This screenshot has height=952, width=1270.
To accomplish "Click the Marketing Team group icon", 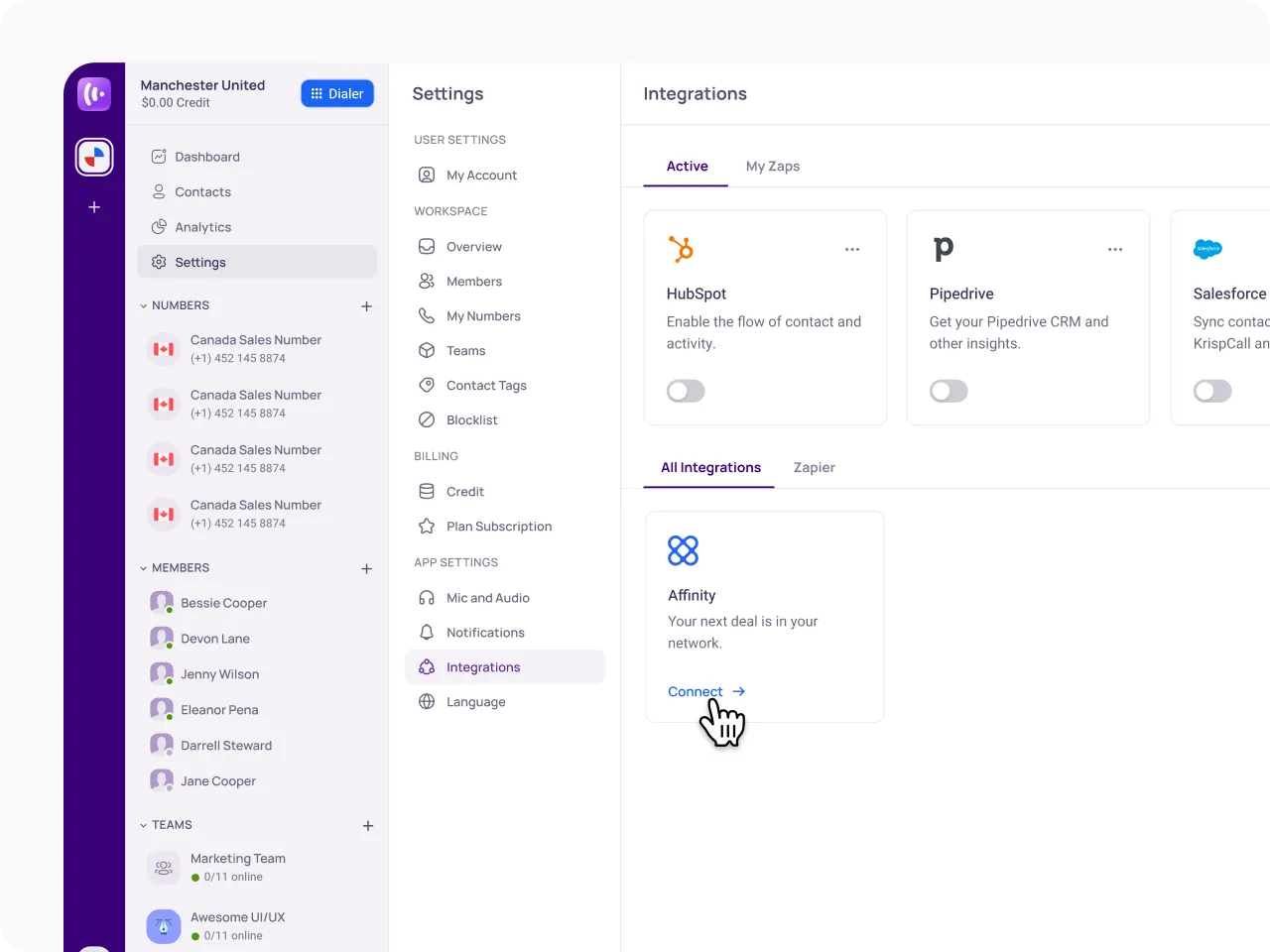I will [164, 868].
